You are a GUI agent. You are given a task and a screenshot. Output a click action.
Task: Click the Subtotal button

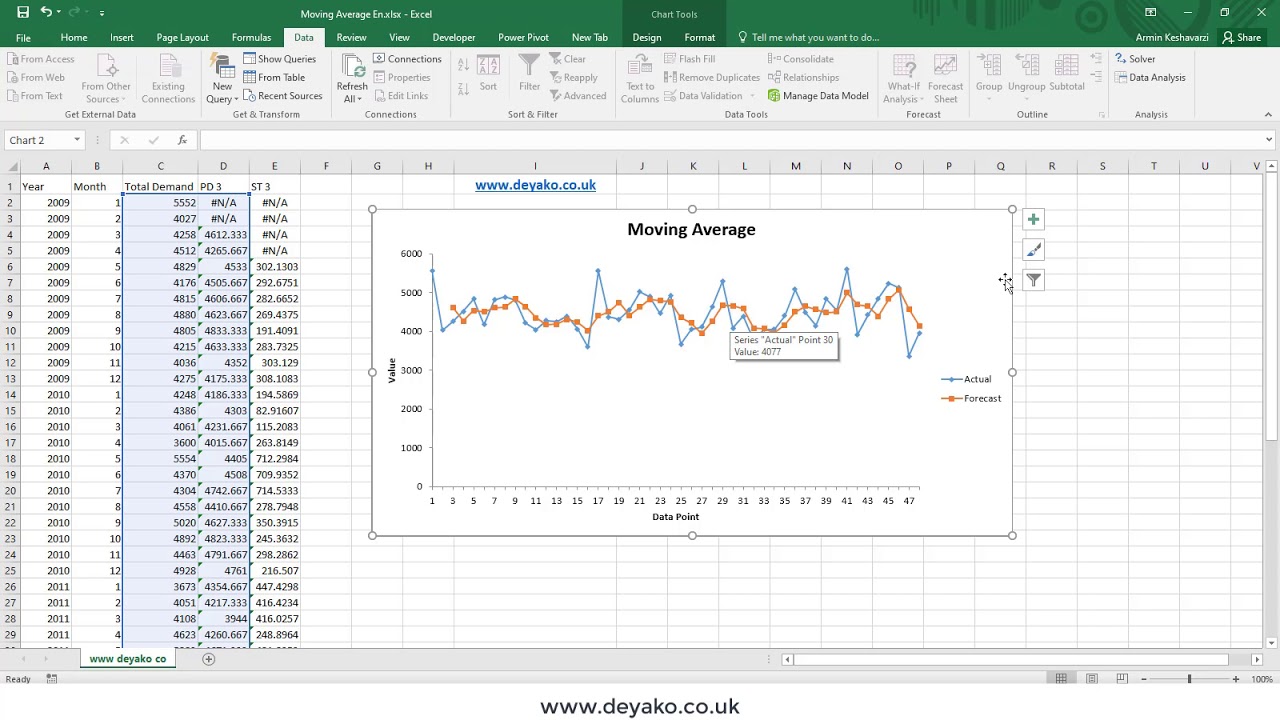point(1067,74)
